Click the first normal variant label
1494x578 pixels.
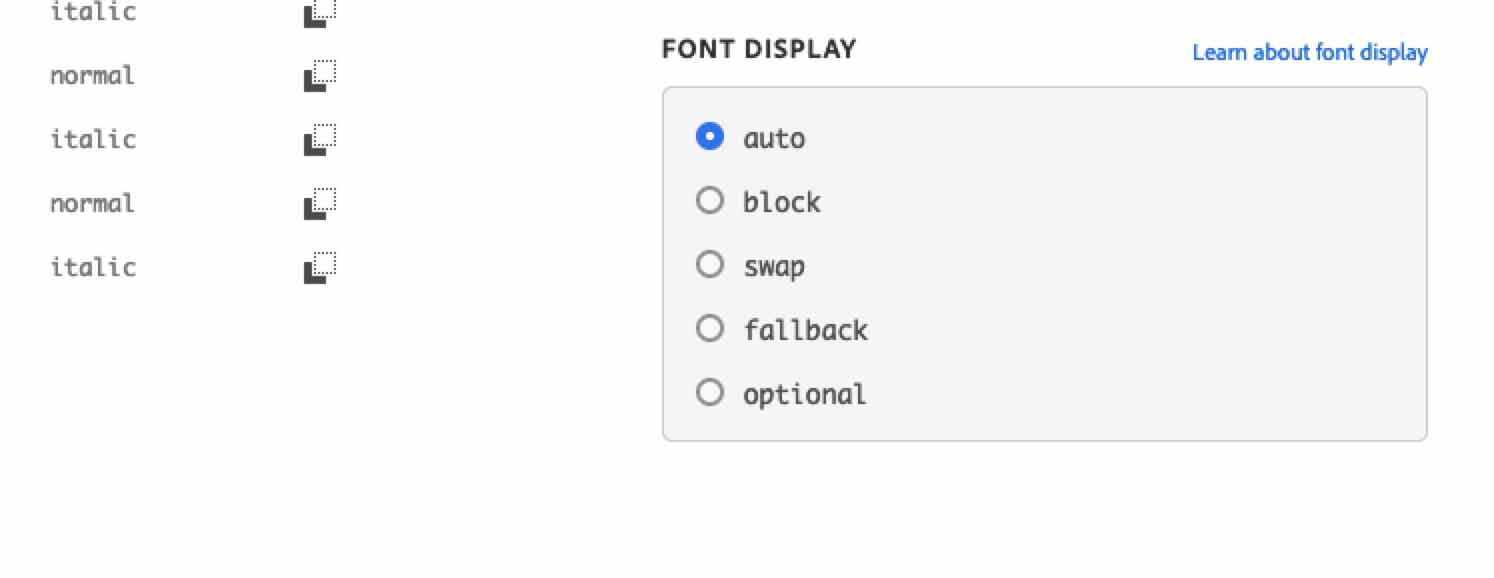click(x=92, y=75)
